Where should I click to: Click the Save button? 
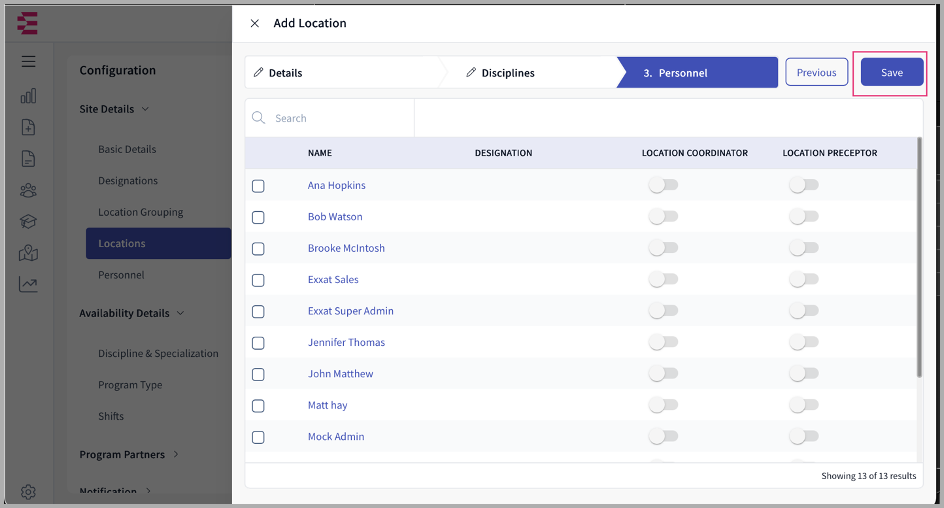(x=891, y=73)
